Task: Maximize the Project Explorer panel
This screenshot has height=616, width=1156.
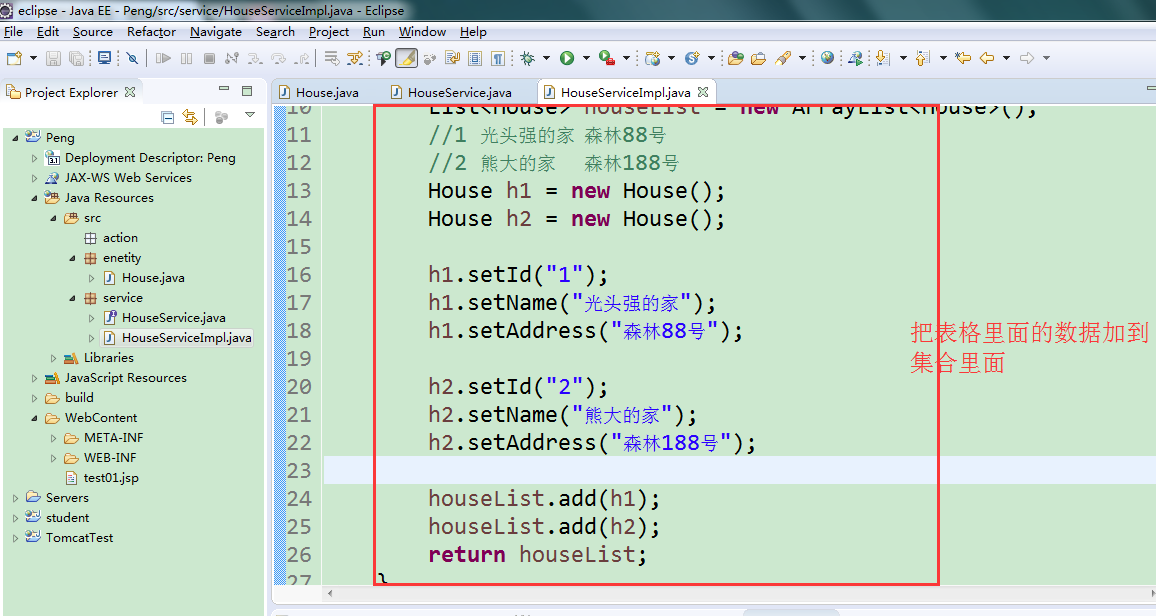Action: click(x=247, y=91)
